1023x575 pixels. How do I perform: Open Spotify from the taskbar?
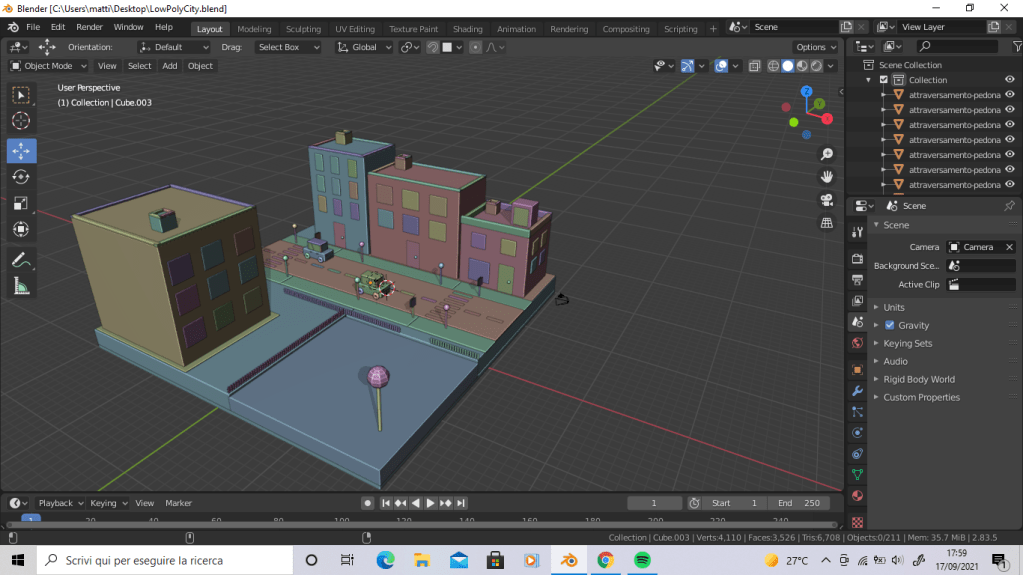(642, 560)
